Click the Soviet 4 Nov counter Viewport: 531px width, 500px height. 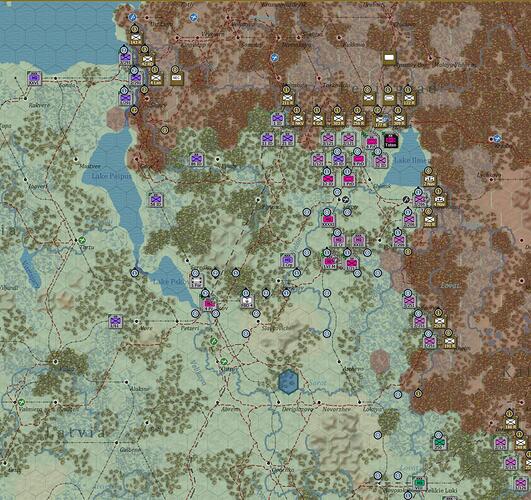point(439,200)
